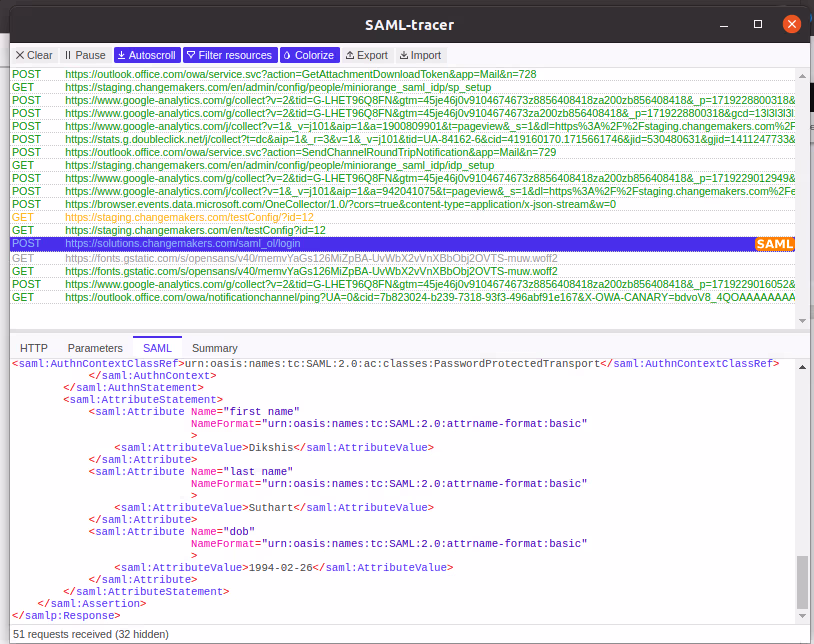This screenshot has width=814, height=644.
Task: Select the orange GET testConfig/?id=12 request
Action: [402, 217]
